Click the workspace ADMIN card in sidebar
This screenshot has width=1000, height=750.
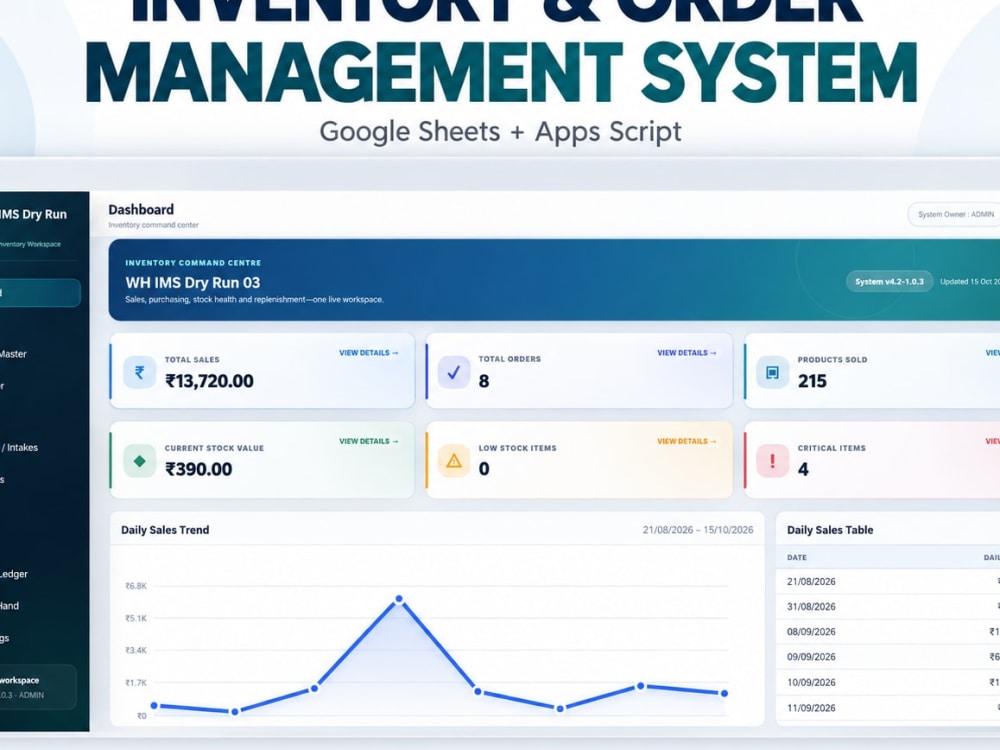click(38, 688)
